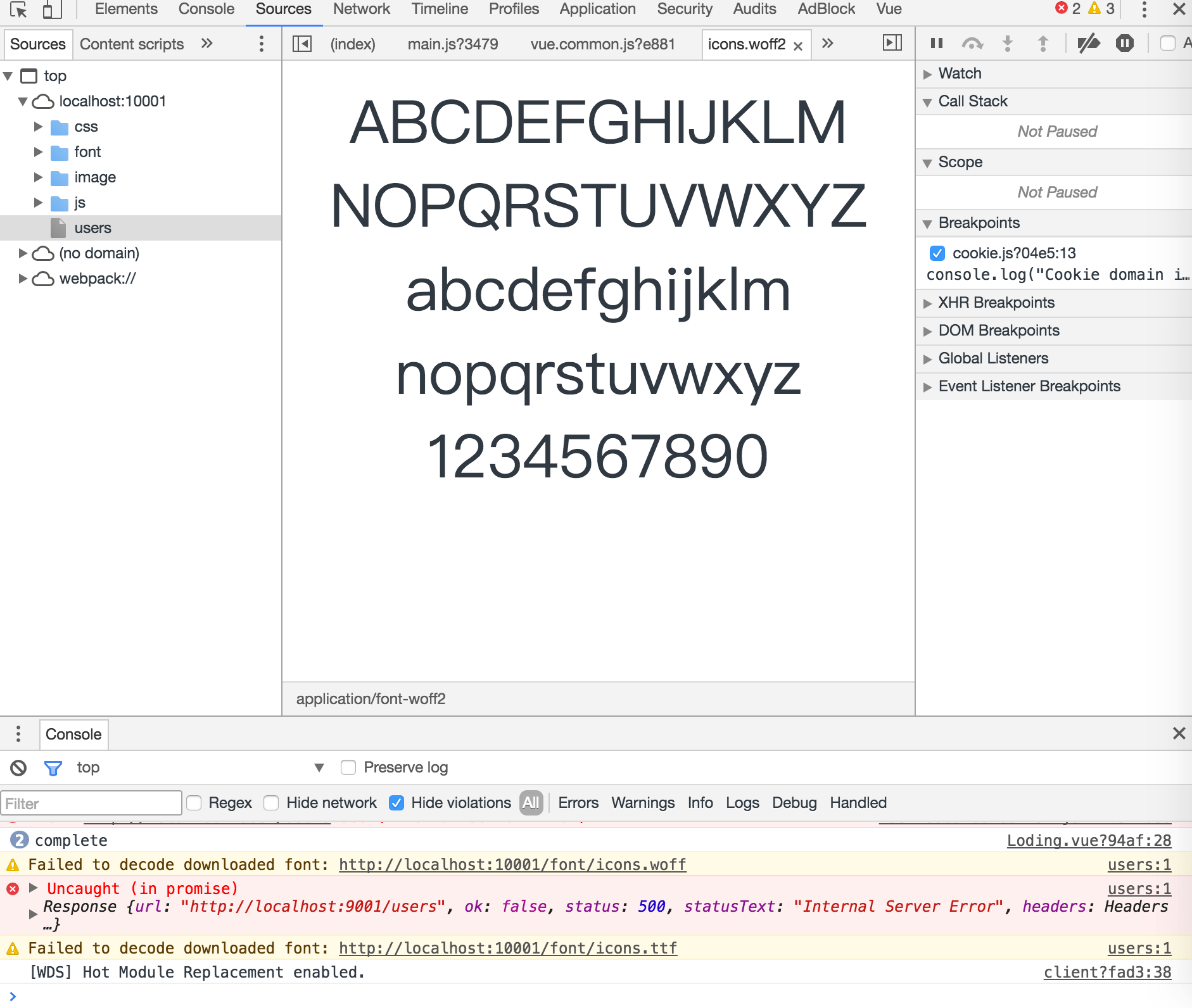Filter console by Errors

point(578,803)
